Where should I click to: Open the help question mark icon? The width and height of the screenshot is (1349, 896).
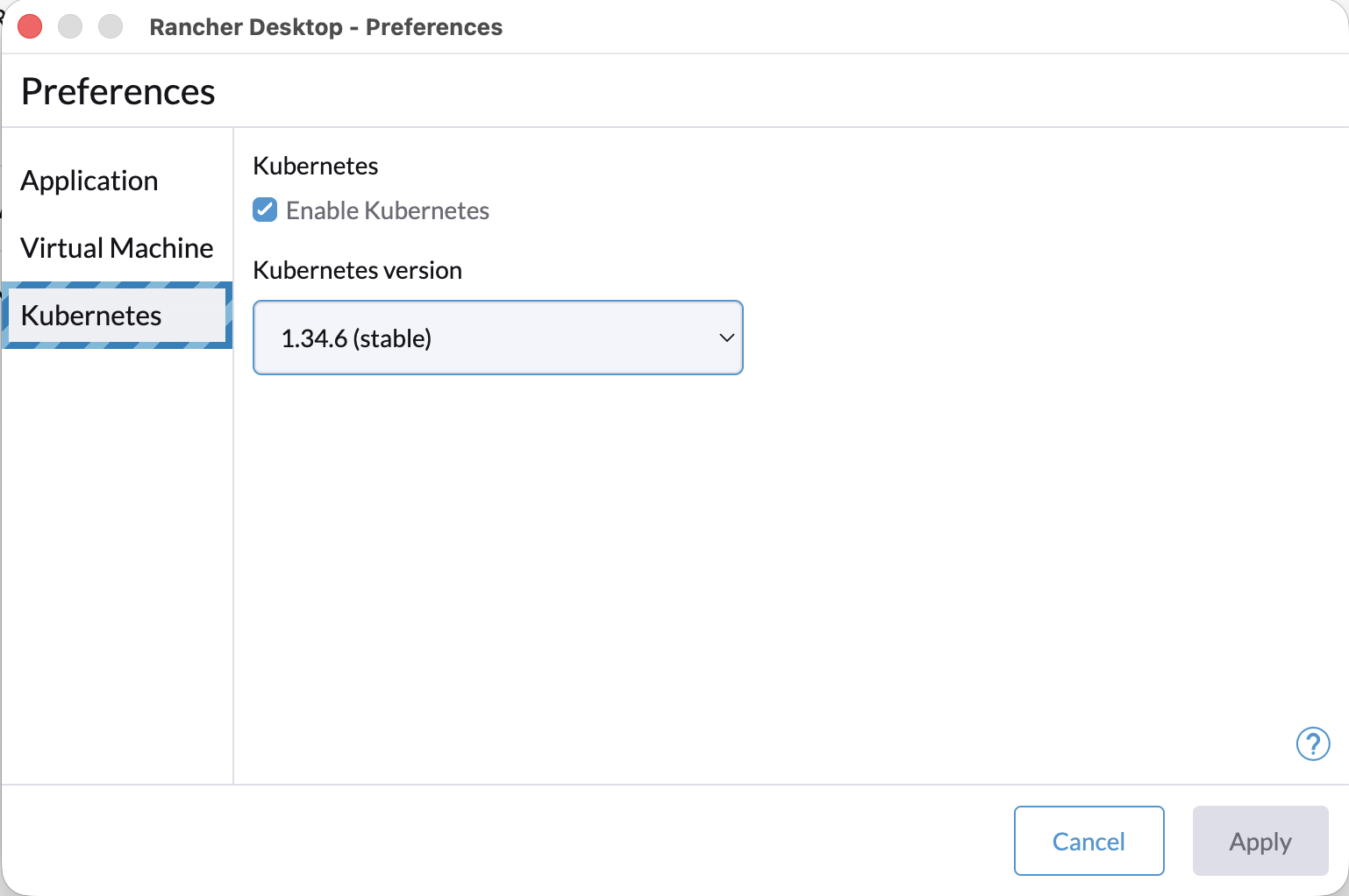[1313, 744]
